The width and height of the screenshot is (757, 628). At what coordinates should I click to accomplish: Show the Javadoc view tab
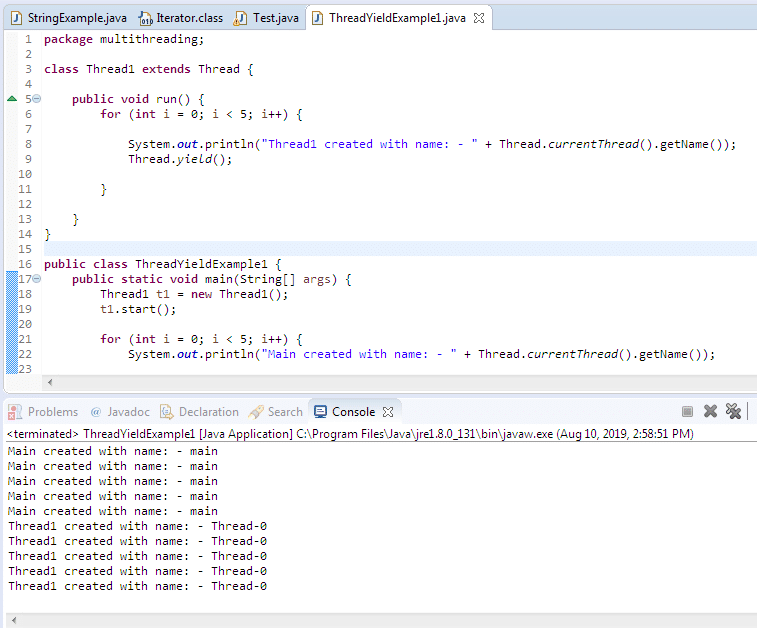coord(128,412)
